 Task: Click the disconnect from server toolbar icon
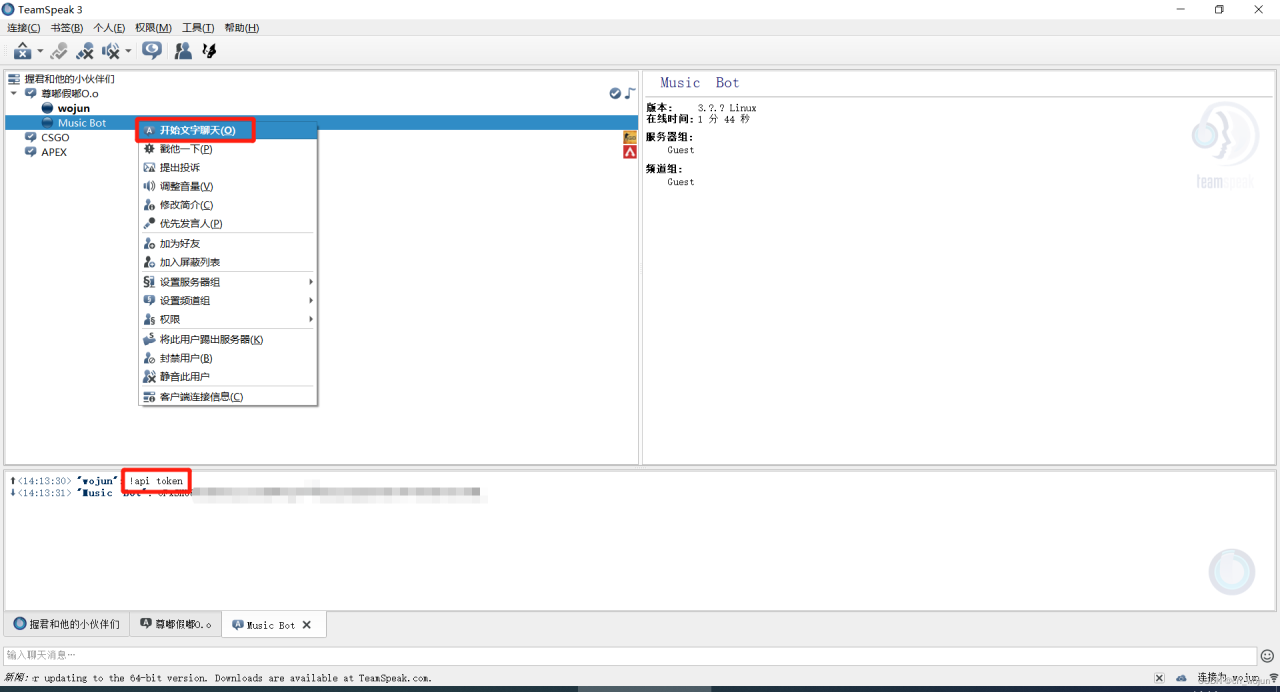click(22, 50)
